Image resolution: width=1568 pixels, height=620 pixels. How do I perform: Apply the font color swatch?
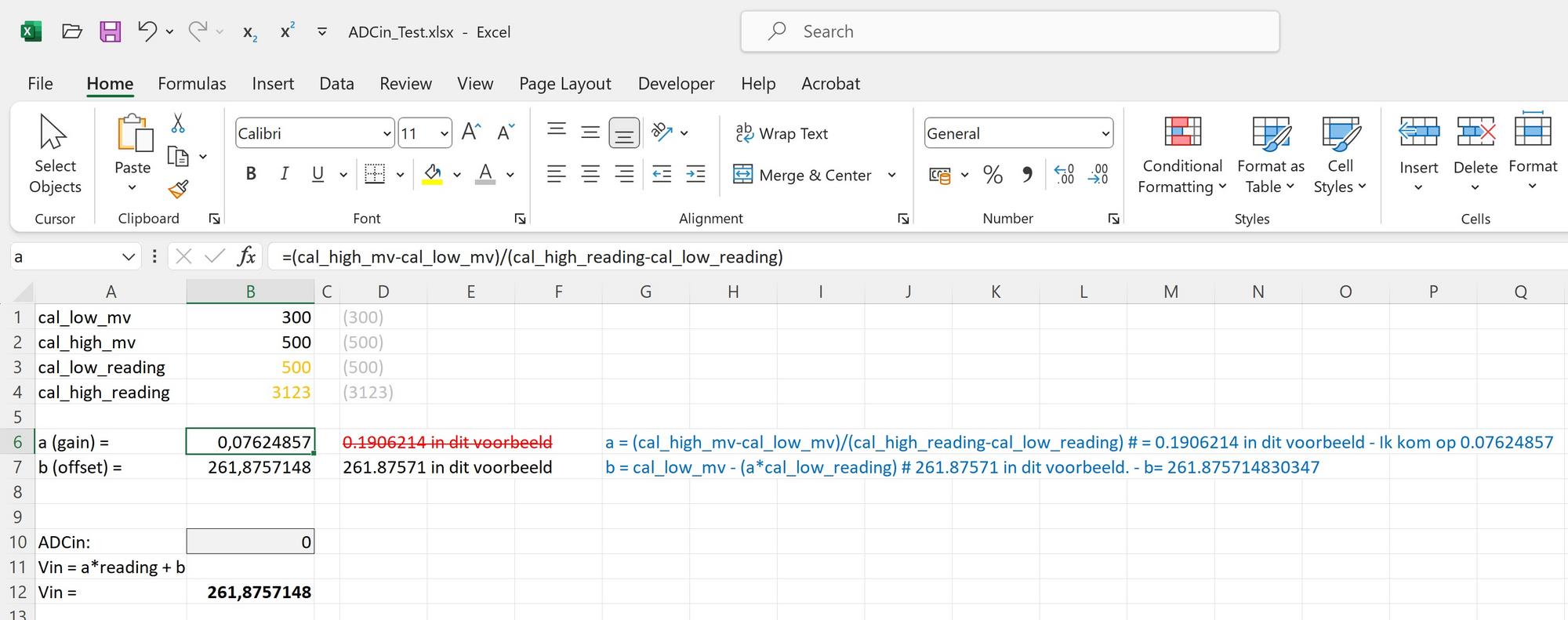pyautogui.click(x=485, y=174)
